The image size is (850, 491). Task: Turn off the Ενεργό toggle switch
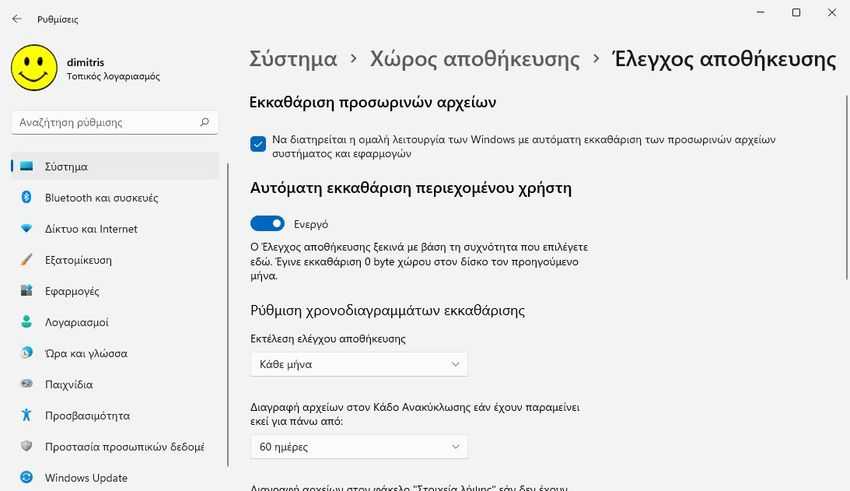click(x=267, y=223)
